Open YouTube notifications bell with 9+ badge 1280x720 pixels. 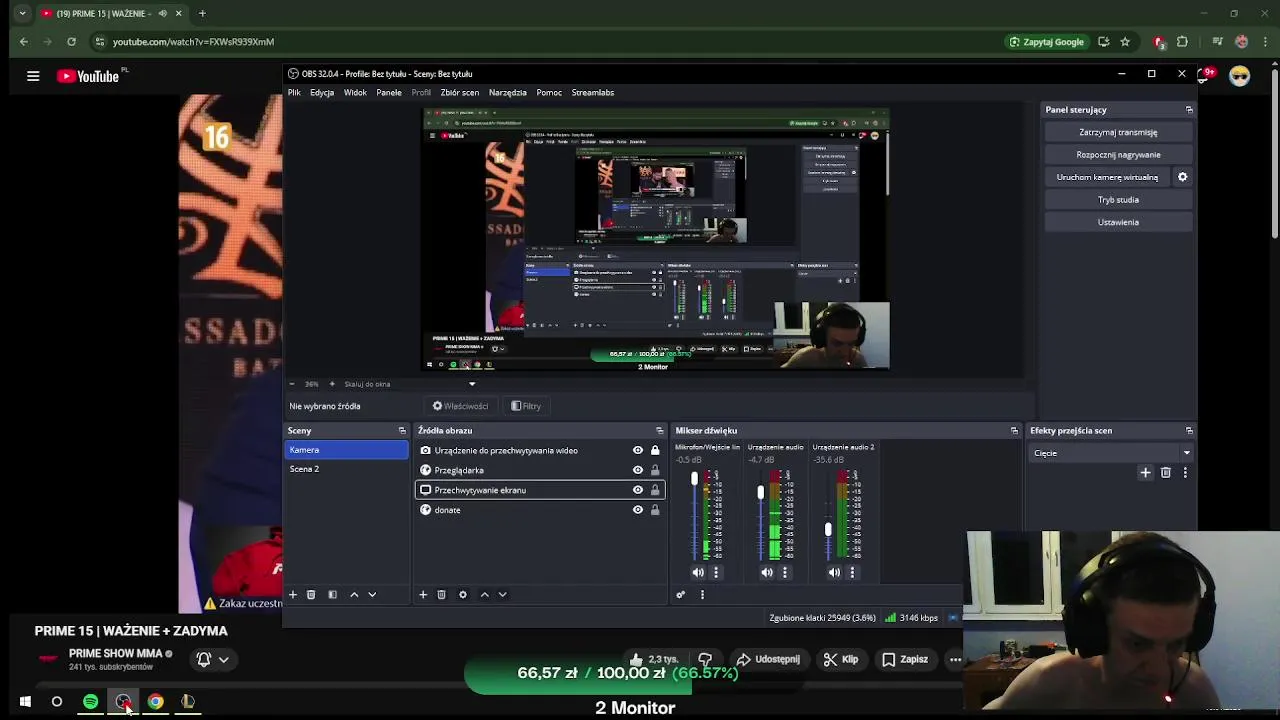[1207, 75]
